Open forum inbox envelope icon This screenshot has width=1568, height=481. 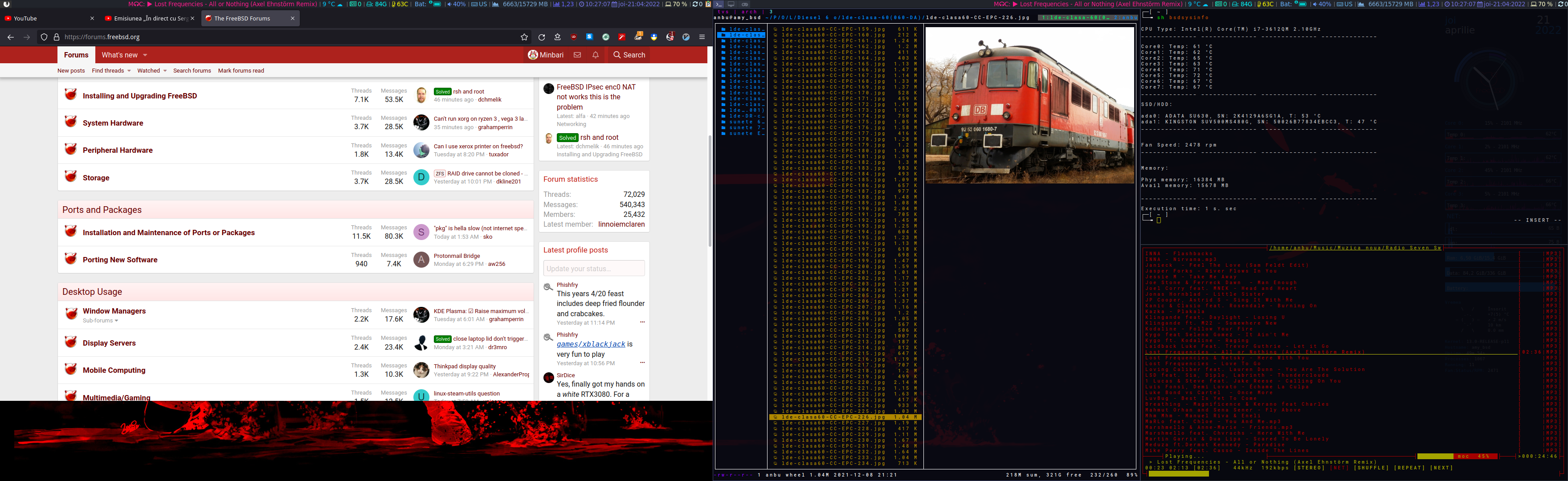(x=577, y=55)
